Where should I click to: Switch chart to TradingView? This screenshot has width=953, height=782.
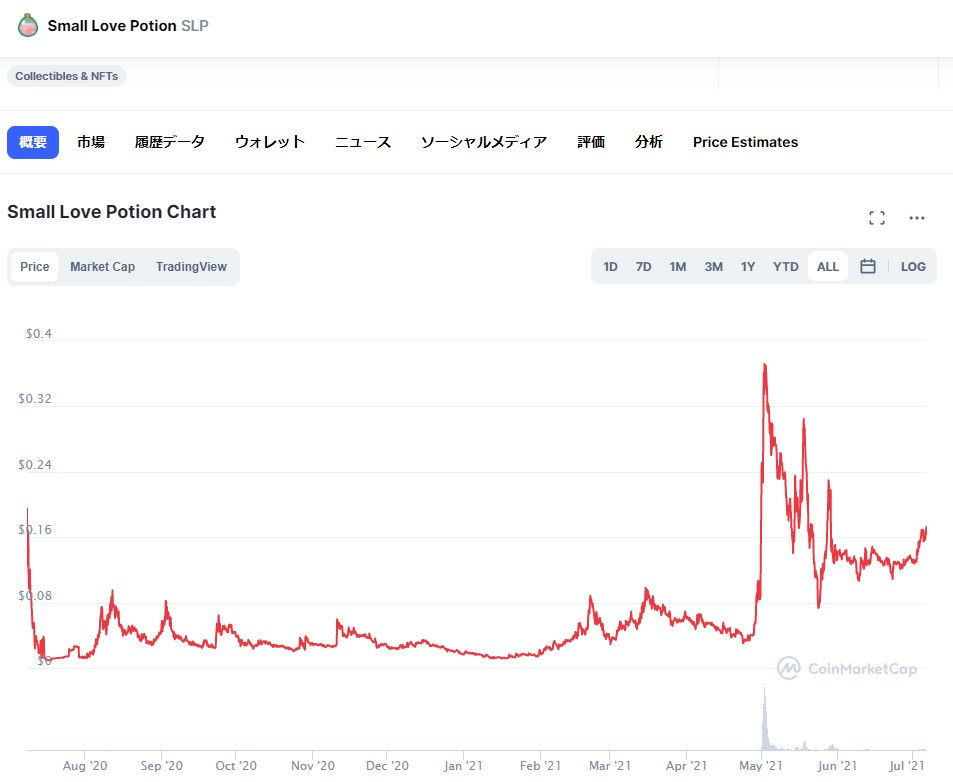pyautogui.click(x=191, y=267)
